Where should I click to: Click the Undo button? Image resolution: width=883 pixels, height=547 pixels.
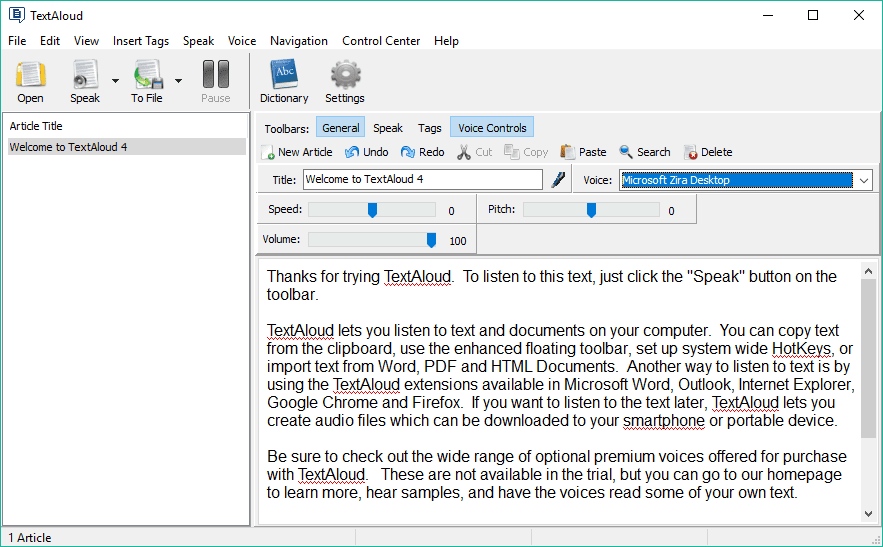pyautogui.click(x=367, y=152)
